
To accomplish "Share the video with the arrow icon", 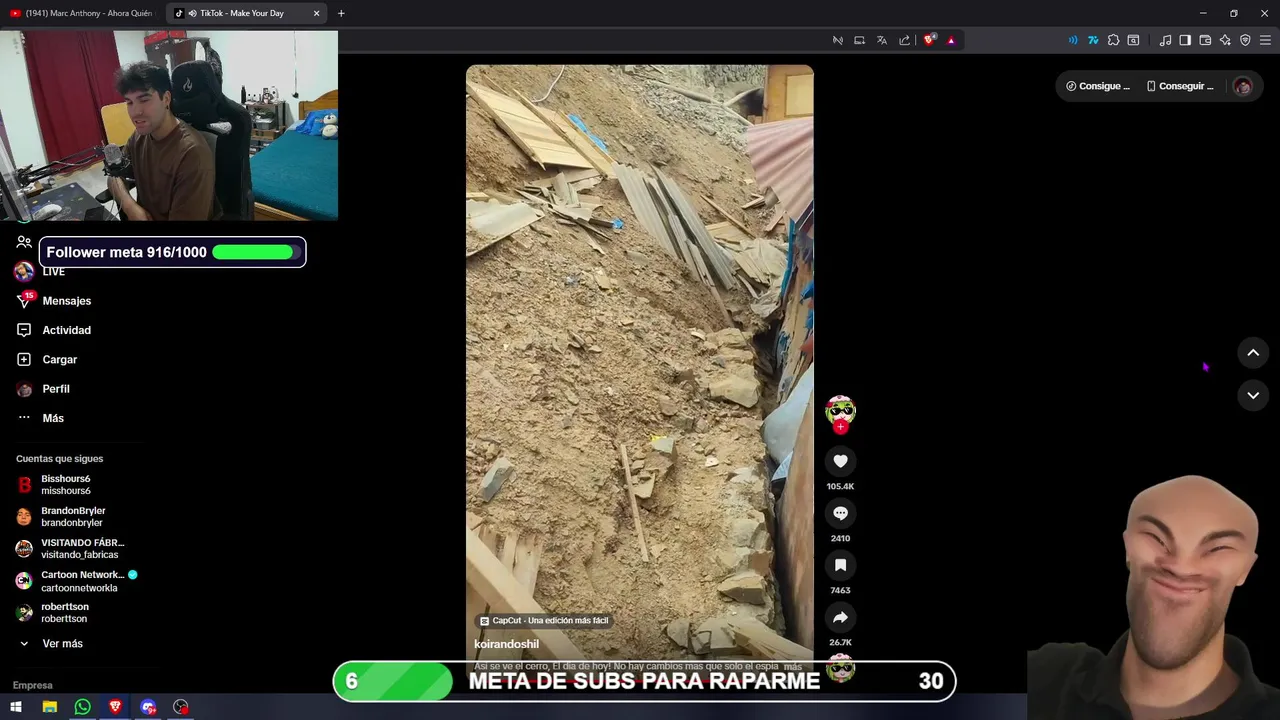I will point(840,617).
